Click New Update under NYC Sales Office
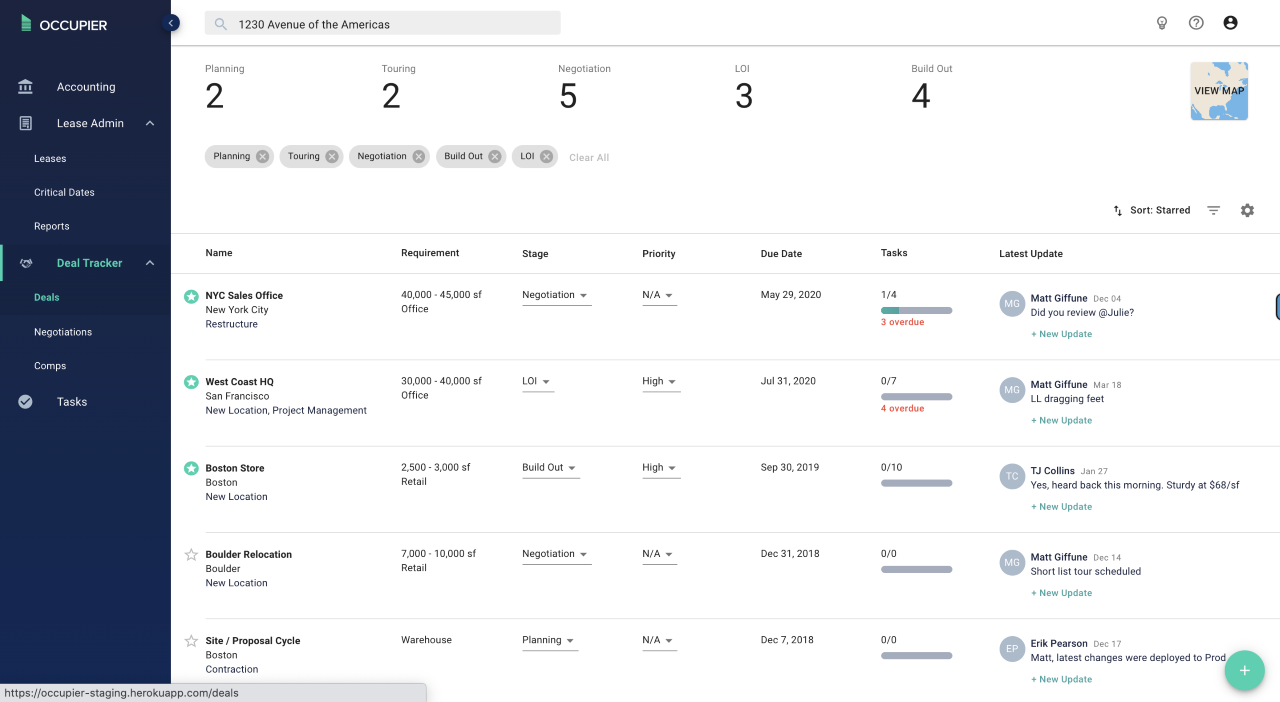 [1061, 334]
